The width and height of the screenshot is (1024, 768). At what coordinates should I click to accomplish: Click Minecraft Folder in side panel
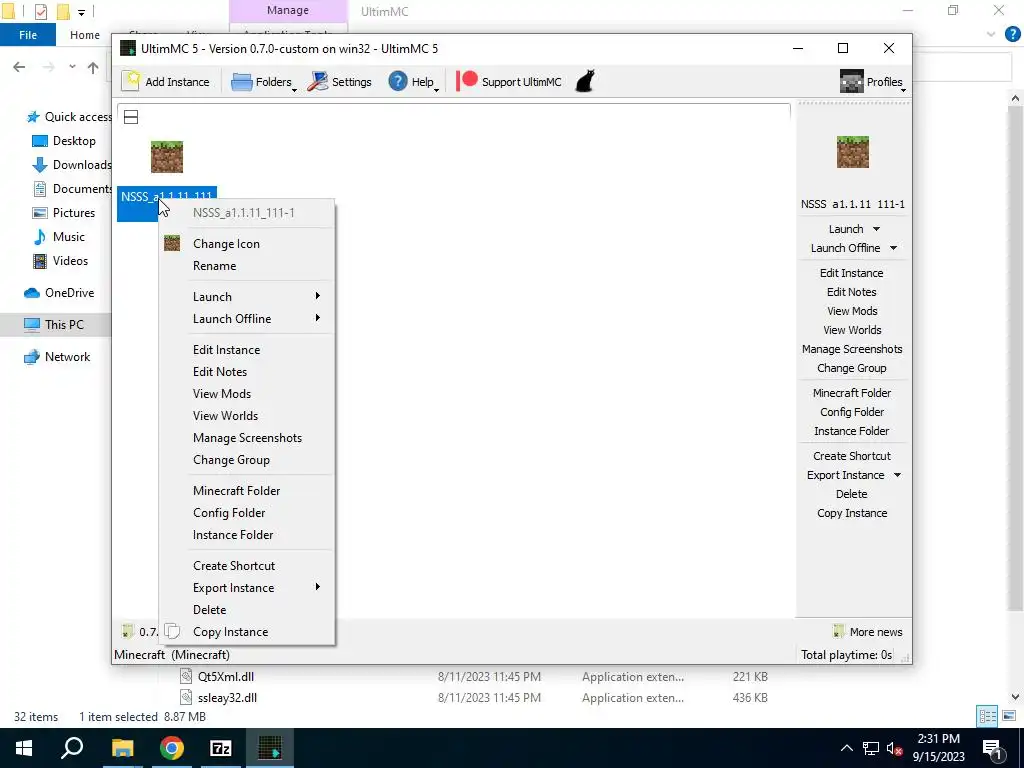pos(852,392)
